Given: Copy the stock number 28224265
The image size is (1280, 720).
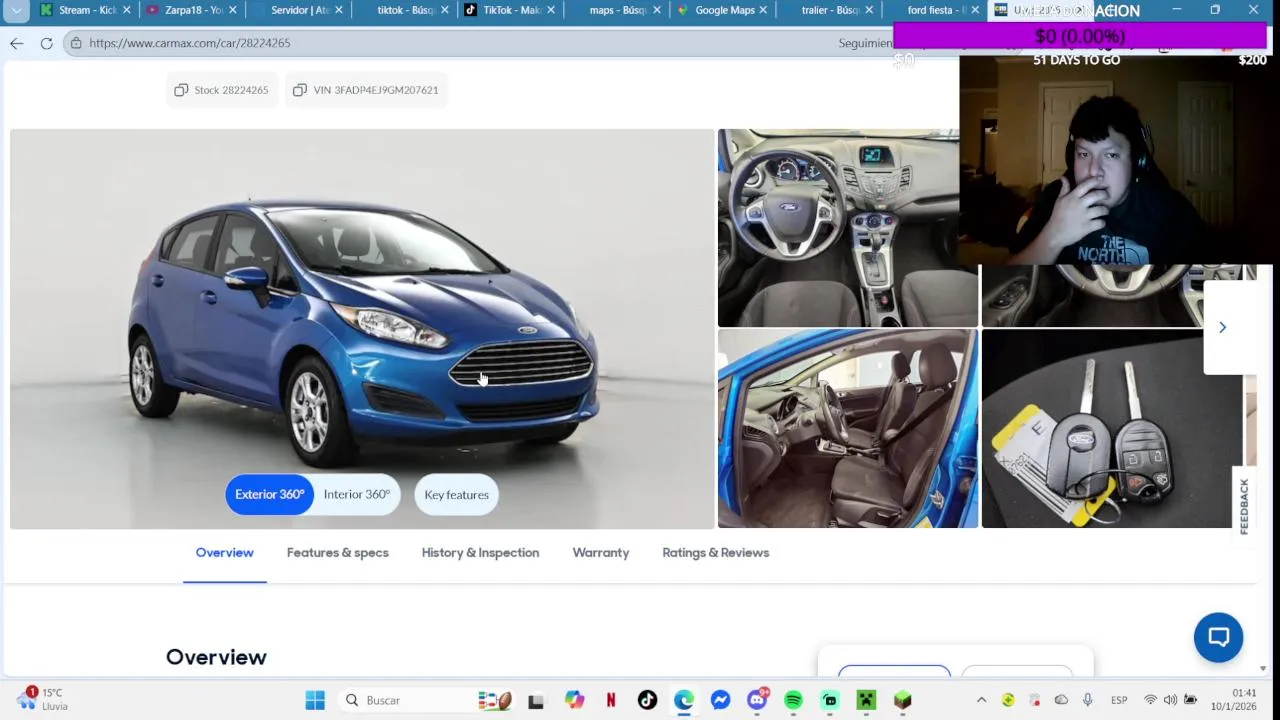Looking at the screenshot, I should (221, 90).
